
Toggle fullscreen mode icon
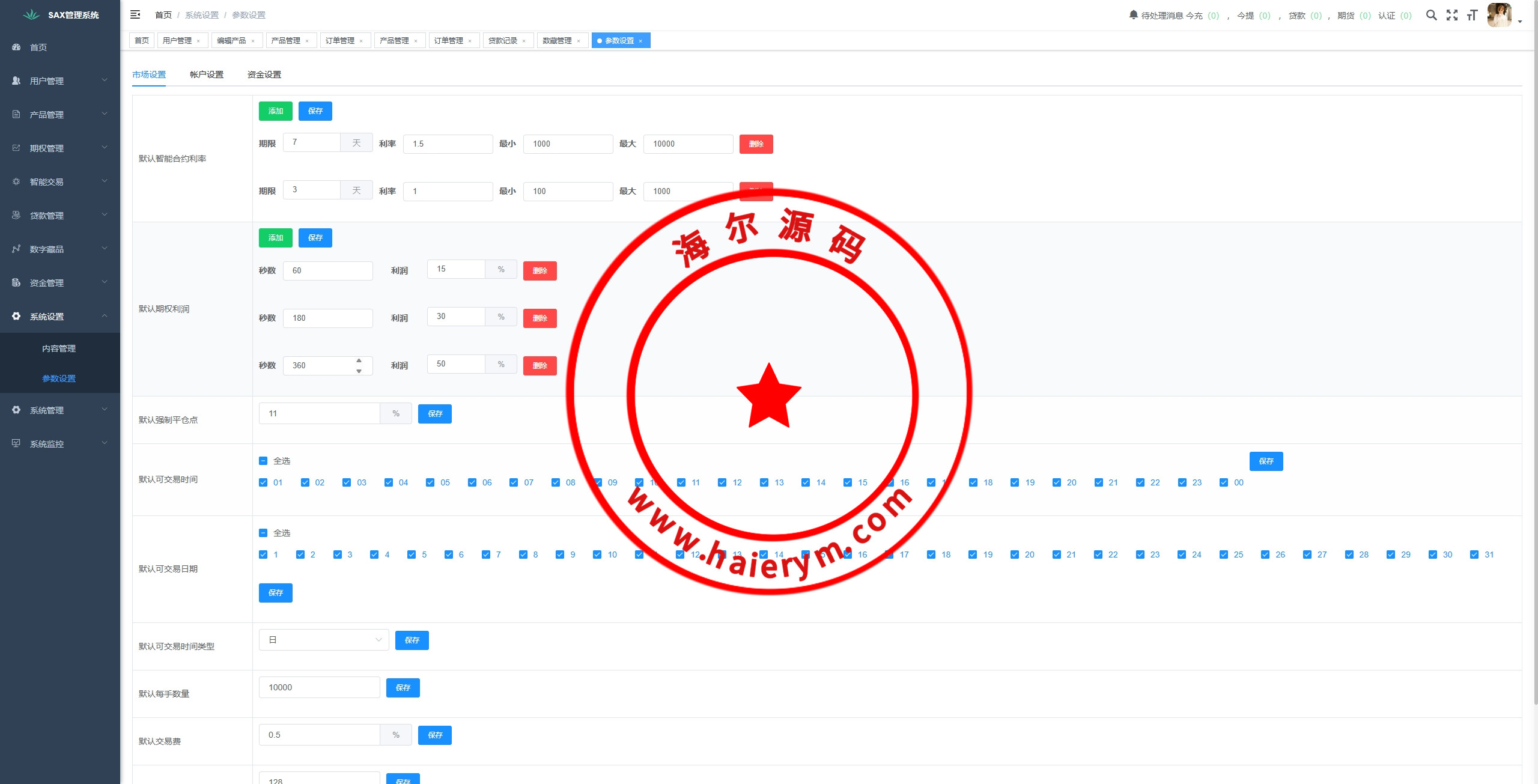tap(1451, 15)
